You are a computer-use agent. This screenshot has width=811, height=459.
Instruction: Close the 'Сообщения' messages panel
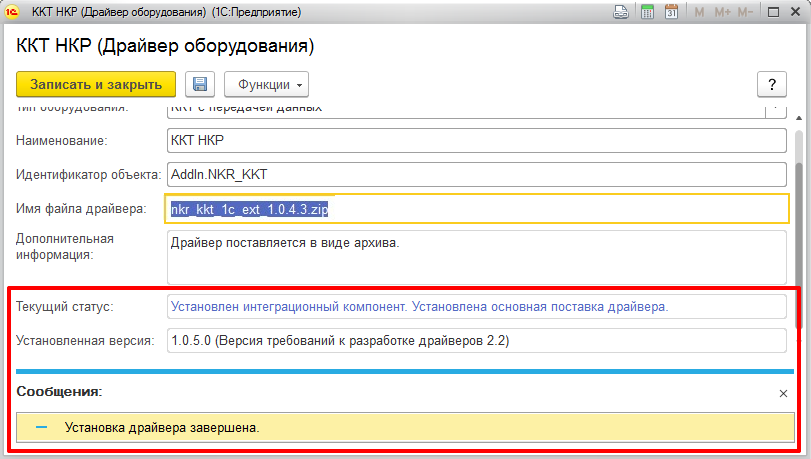[x=783, y=394]
